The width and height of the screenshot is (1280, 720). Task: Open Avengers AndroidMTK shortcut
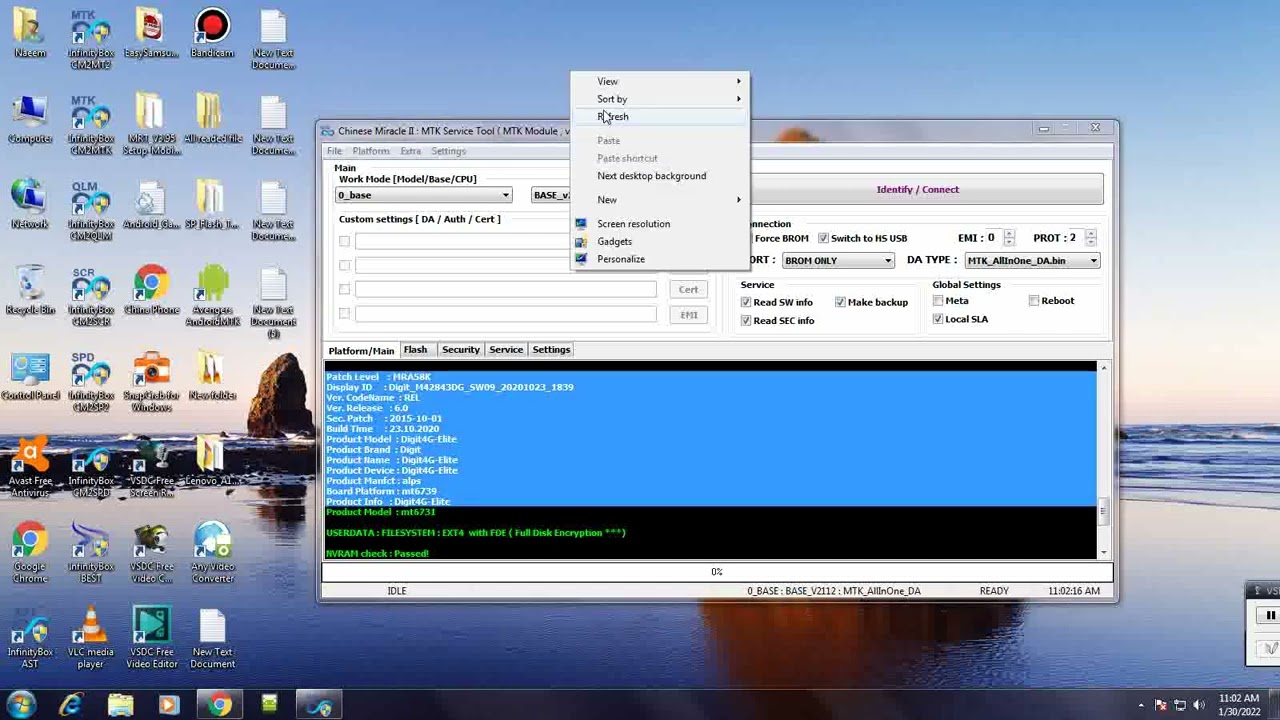(x=213, y=297)
